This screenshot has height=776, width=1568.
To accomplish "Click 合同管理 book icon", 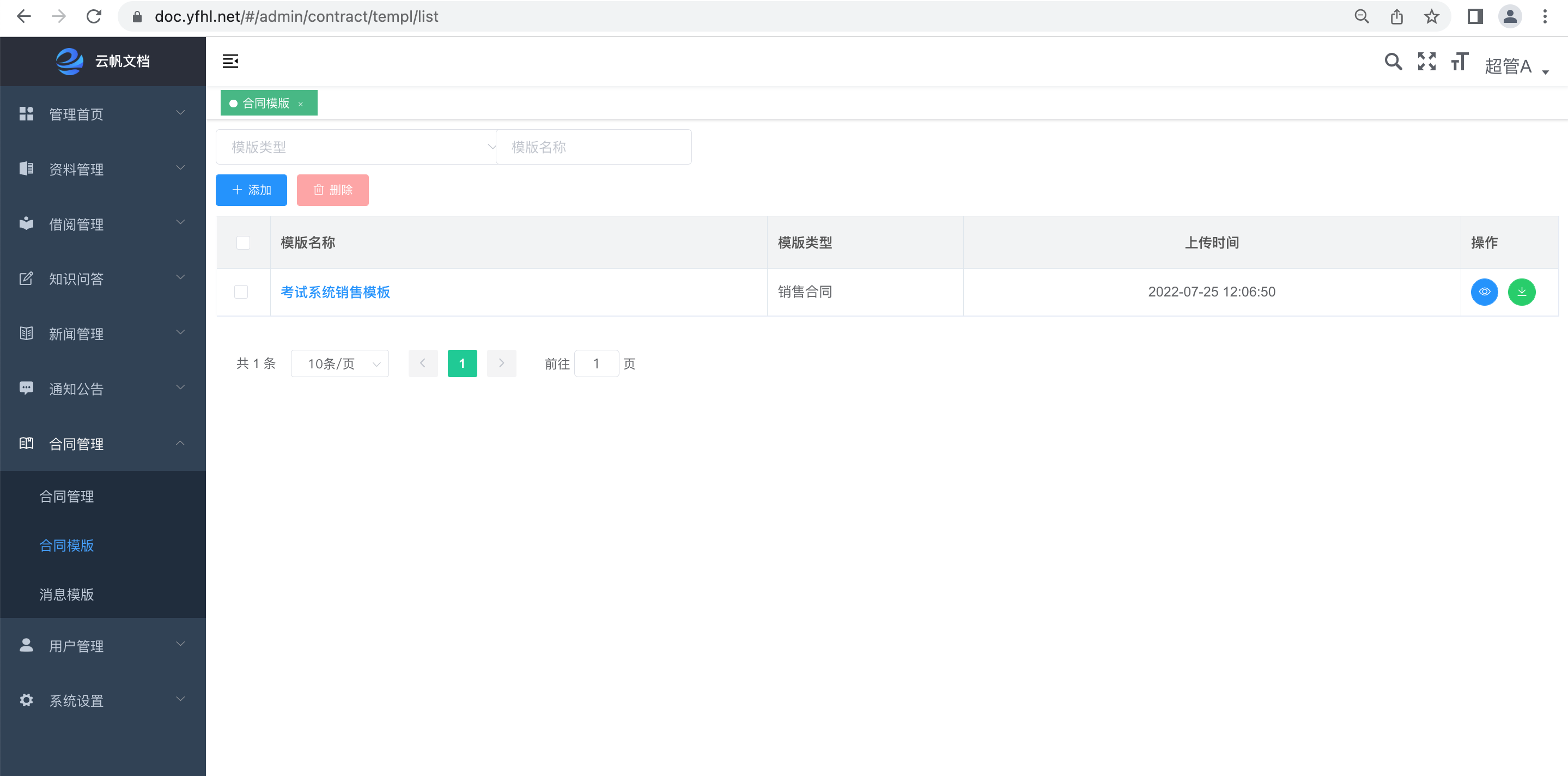I will (x=26, y=443).
